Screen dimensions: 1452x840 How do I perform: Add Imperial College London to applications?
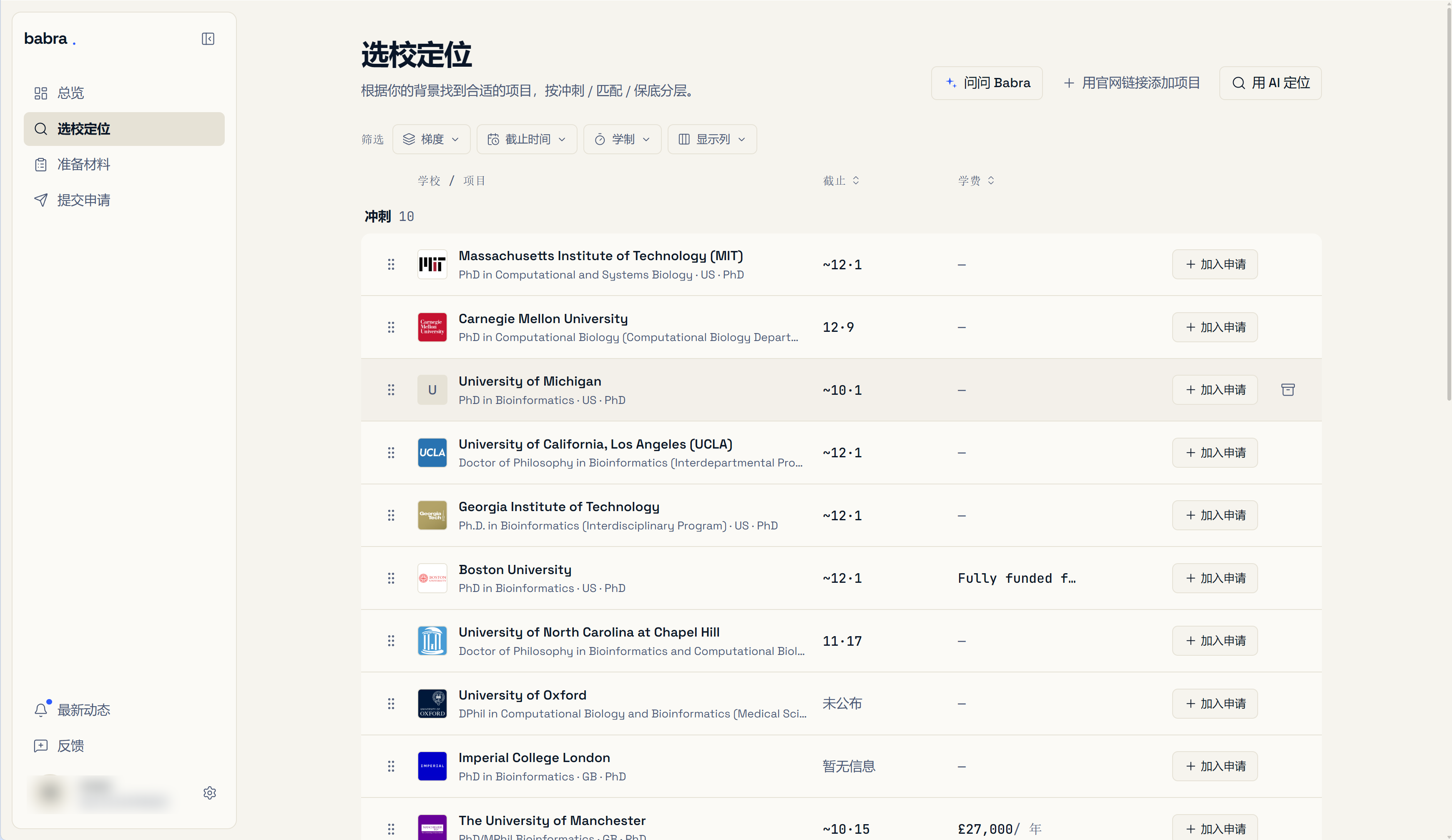tap(1215, 766)
